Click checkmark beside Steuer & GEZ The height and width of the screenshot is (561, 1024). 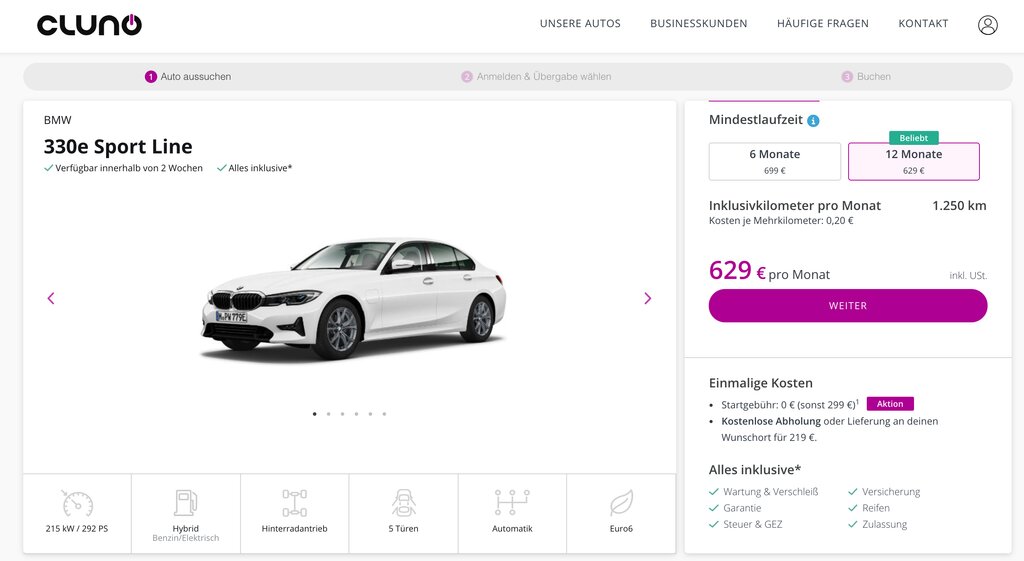click(714, 524)
